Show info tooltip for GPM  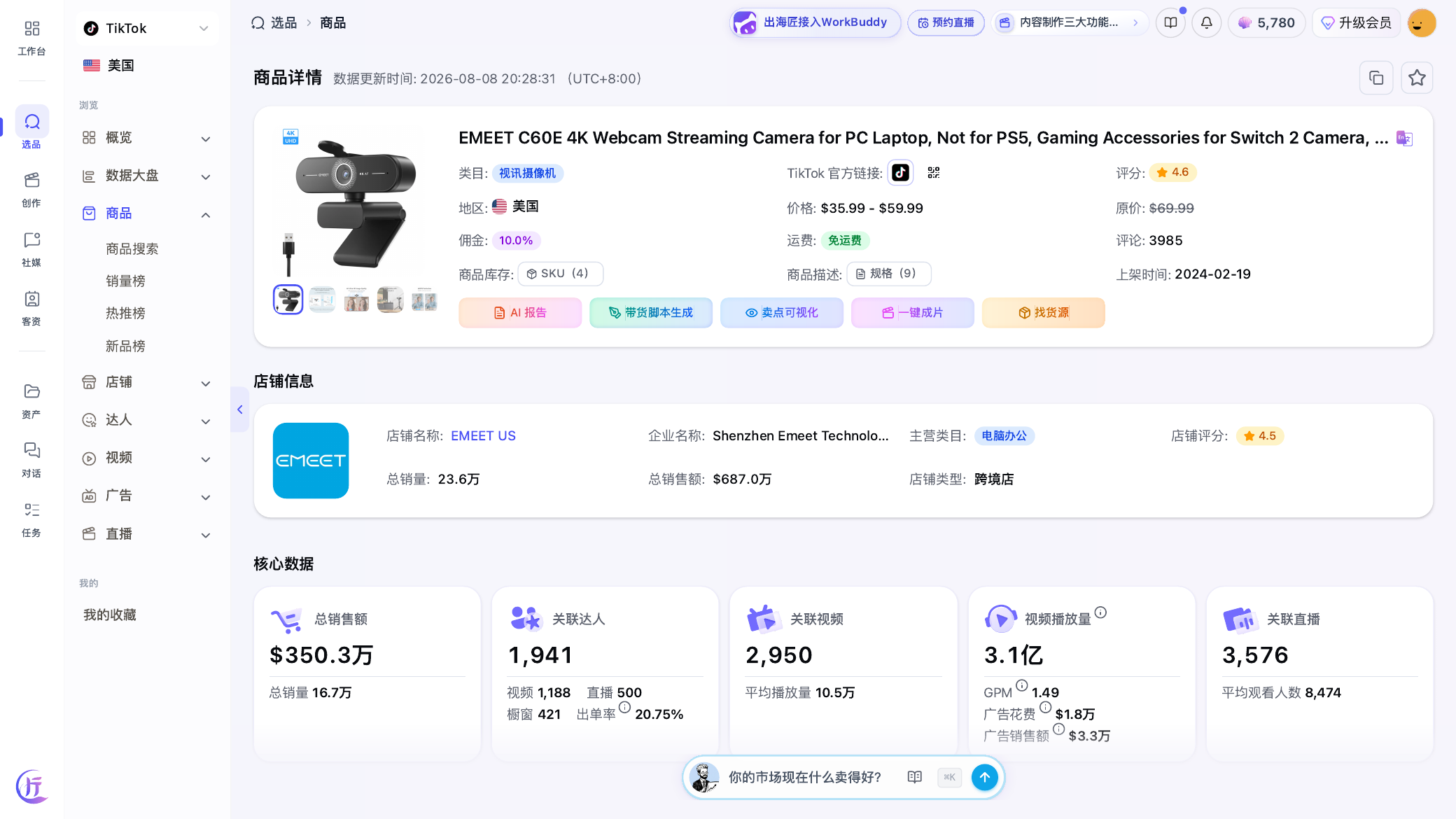click(x=1022, y=685)
